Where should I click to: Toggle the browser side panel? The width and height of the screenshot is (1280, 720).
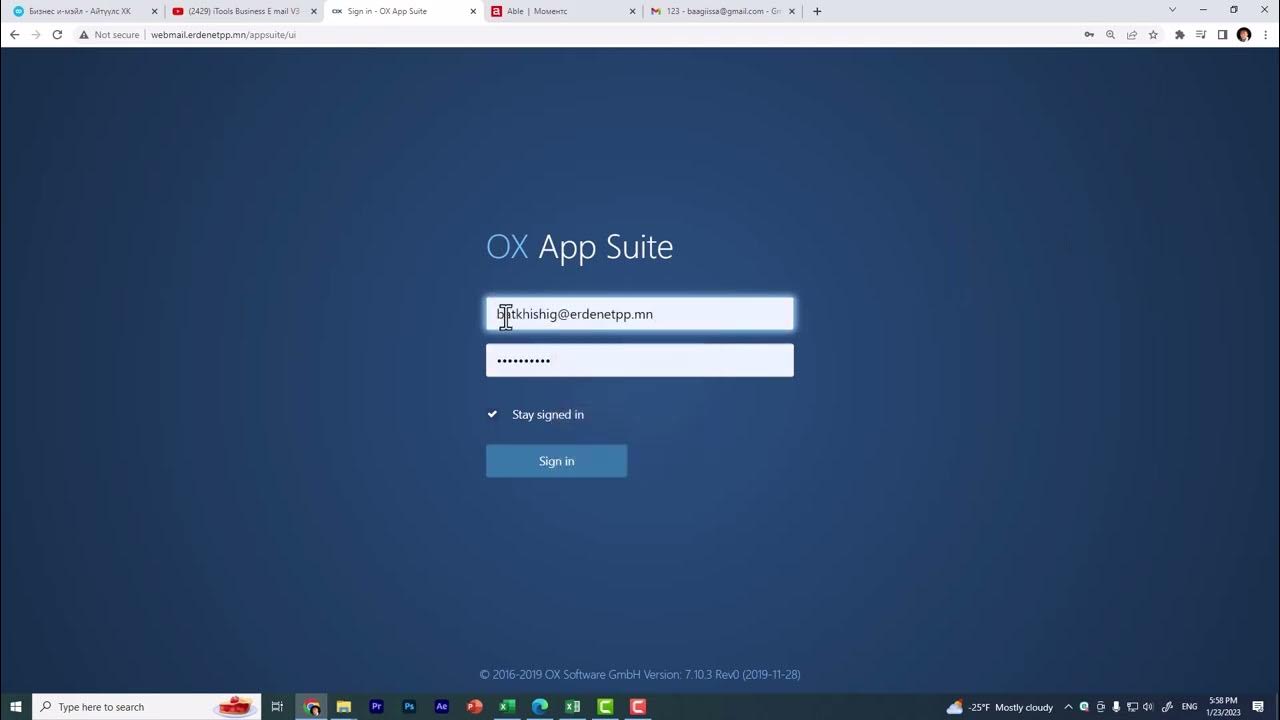coord(1222,34)
